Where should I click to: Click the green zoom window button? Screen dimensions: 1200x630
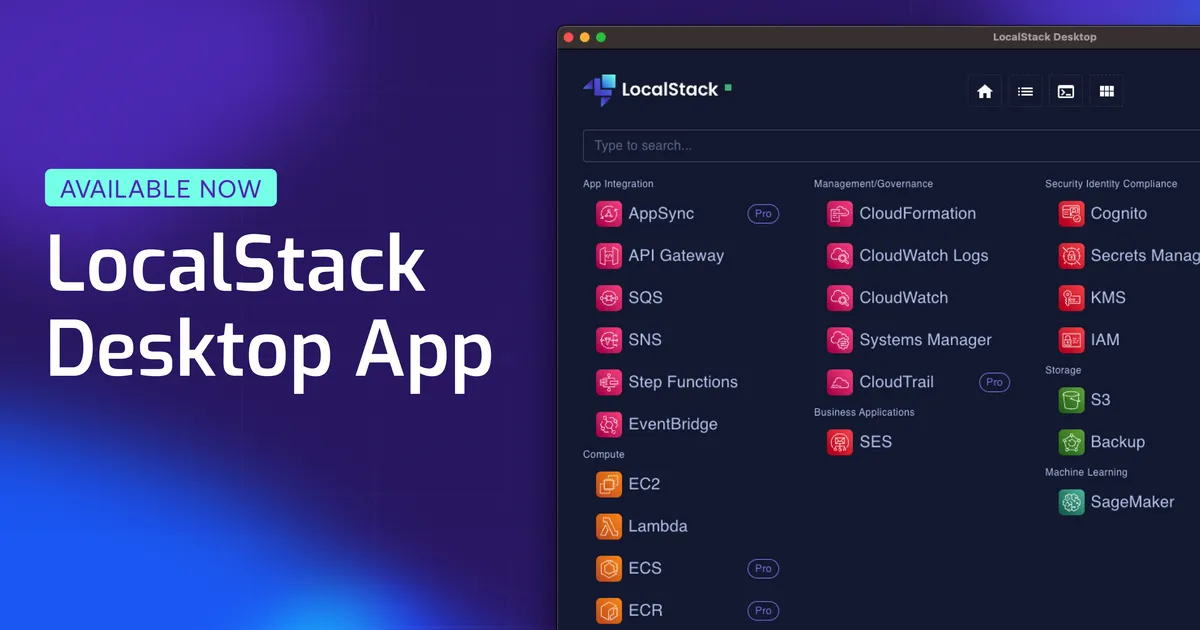tap(601, 37)
